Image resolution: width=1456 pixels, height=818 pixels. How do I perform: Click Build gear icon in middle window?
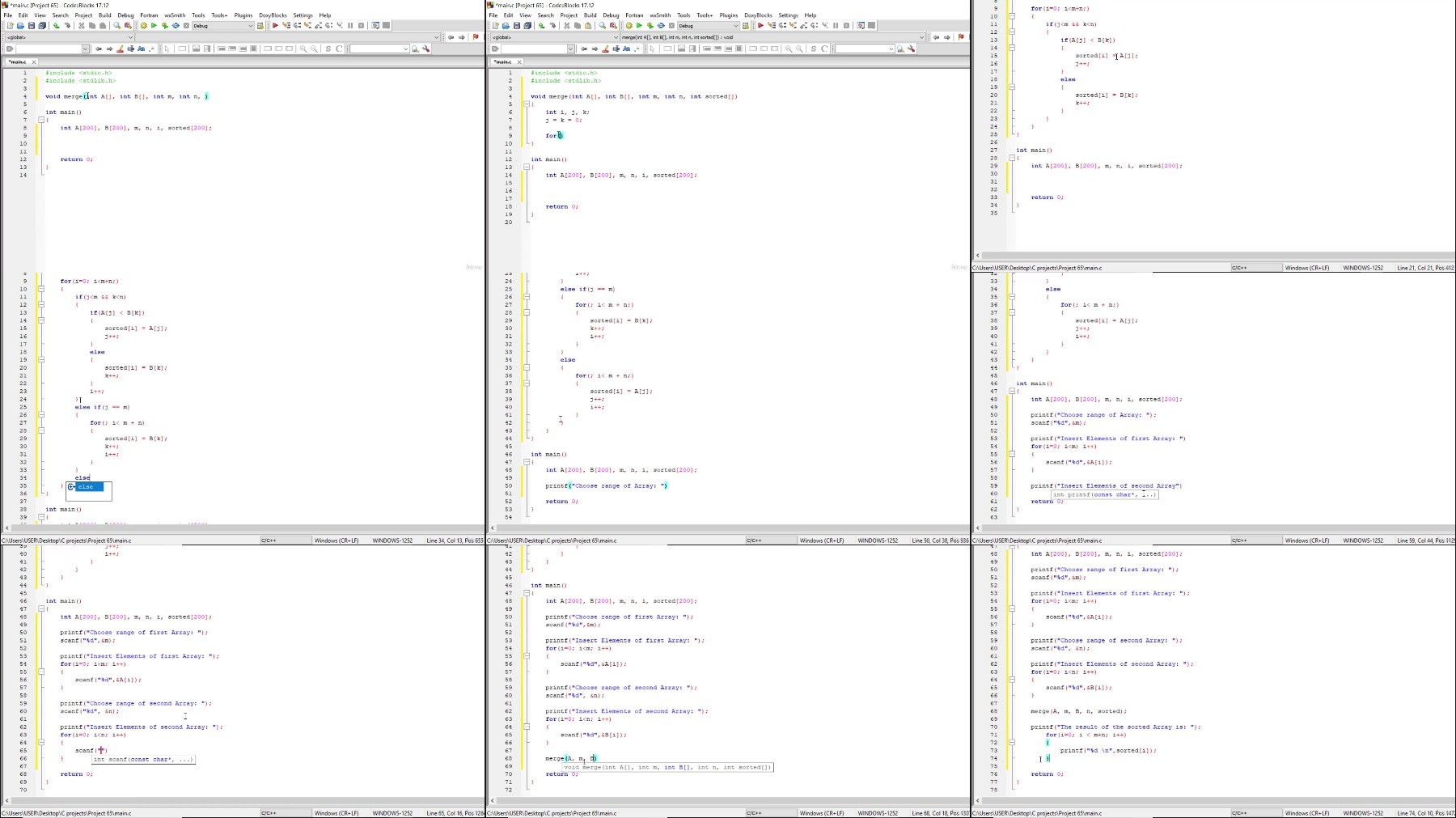pyautogui.click(x=629, y=25)
